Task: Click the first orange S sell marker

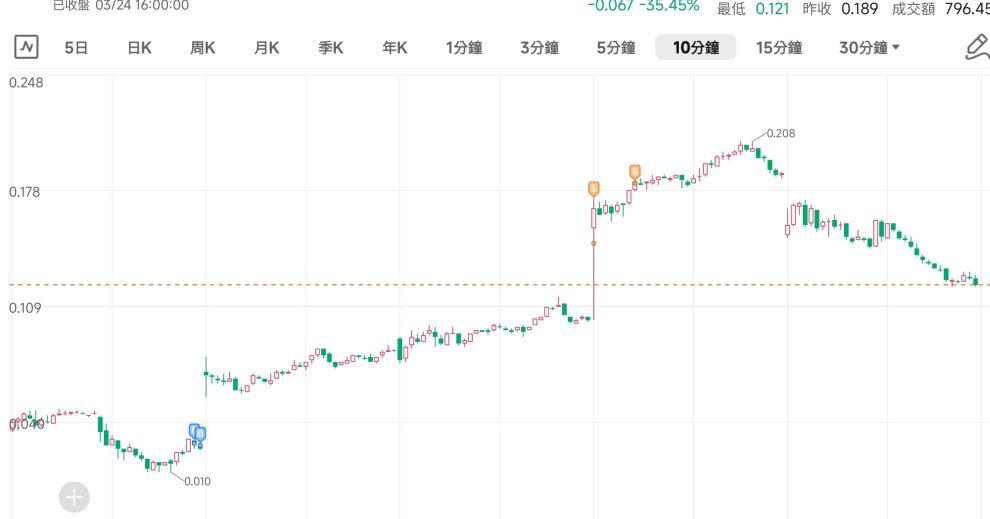Action: pyautogui.click(x=593, y=188)
